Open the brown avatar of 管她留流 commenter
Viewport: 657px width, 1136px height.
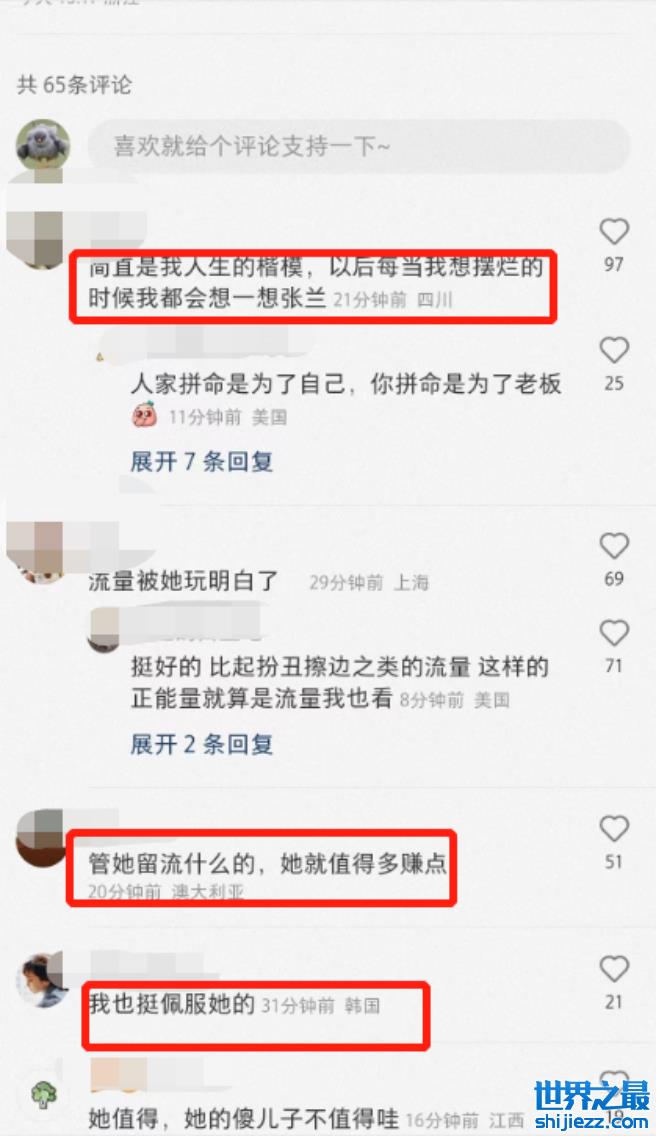(x=41, y=838)
